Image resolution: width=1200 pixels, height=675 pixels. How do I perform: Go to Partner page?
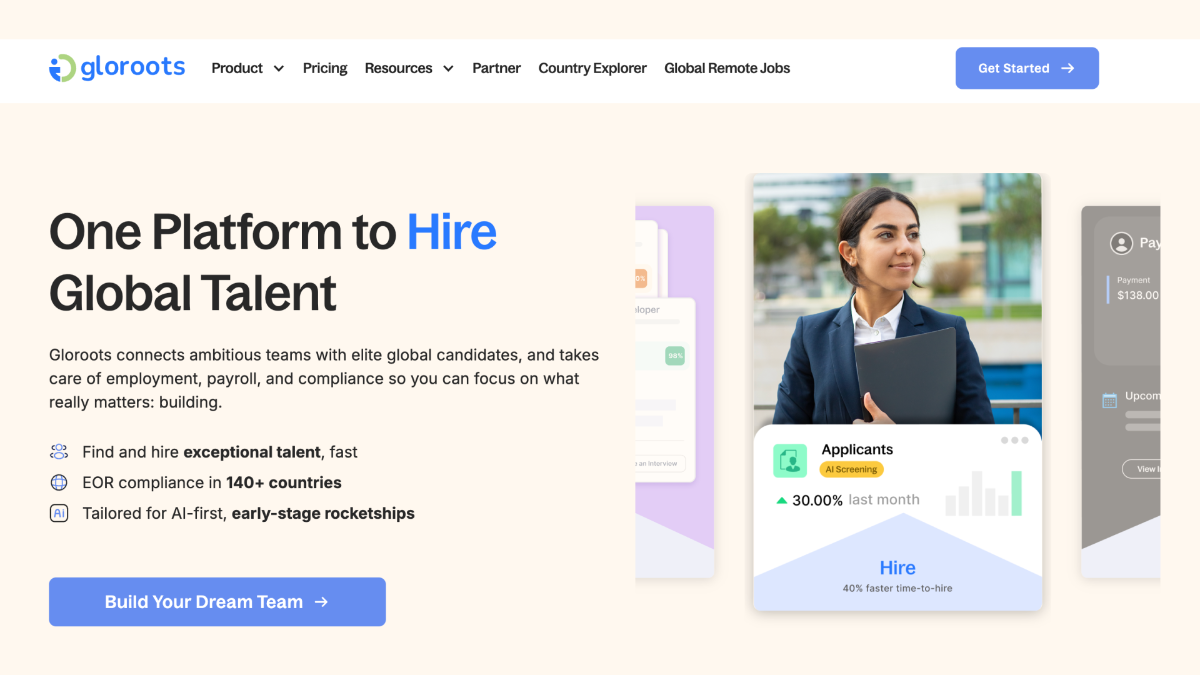pos(496,68)
